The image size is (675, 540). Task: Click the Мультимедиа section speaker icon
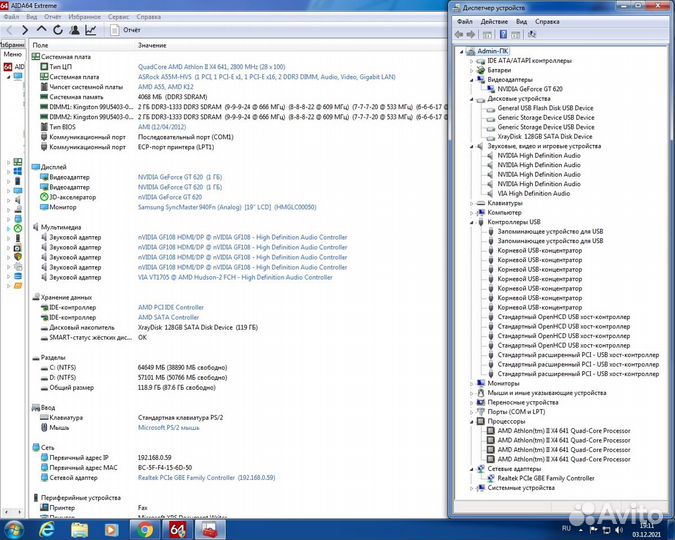click(x=35, y=227)
